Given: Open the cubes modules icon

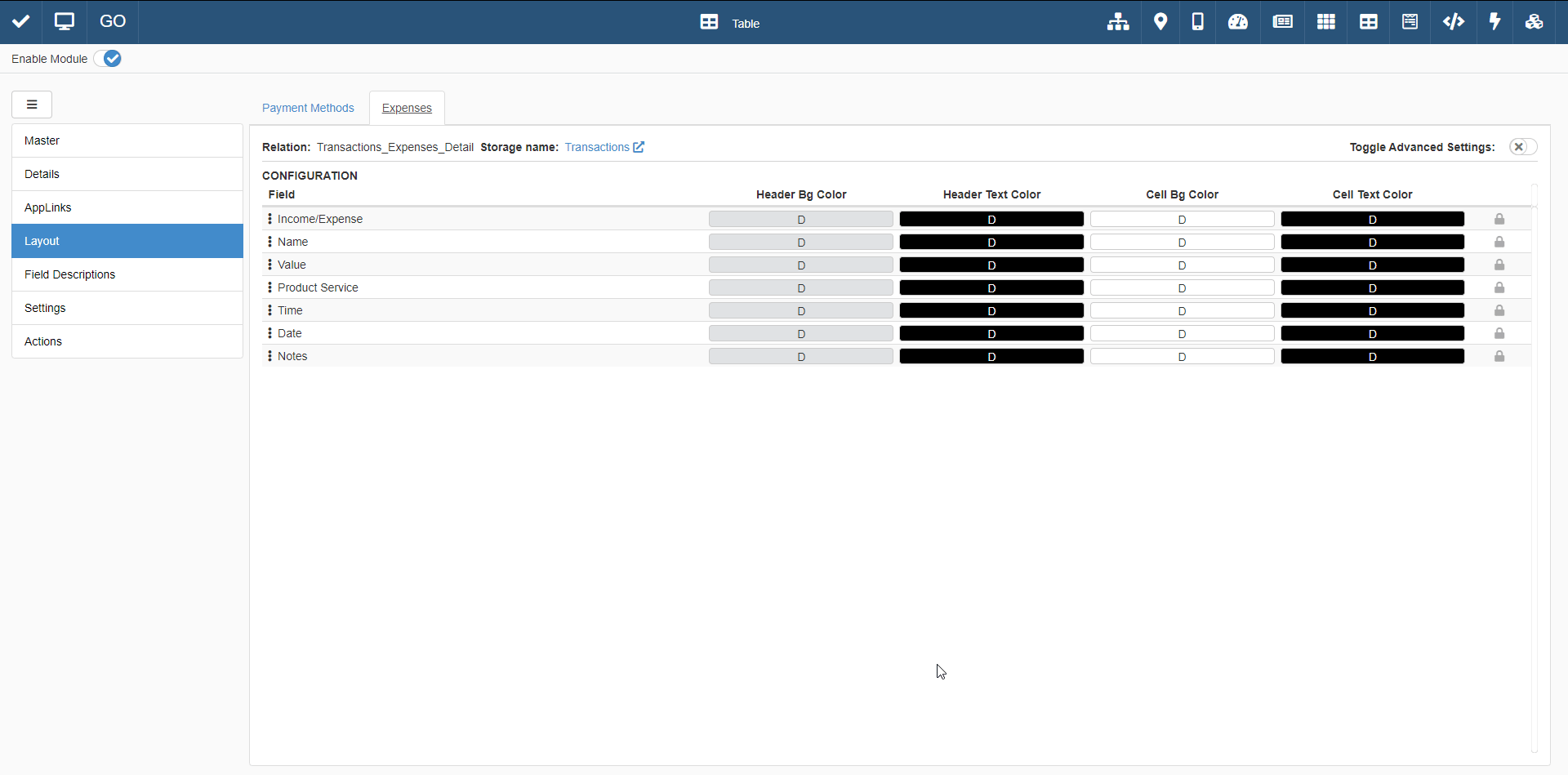Looking at the screenshot, I should (1534, 22).
